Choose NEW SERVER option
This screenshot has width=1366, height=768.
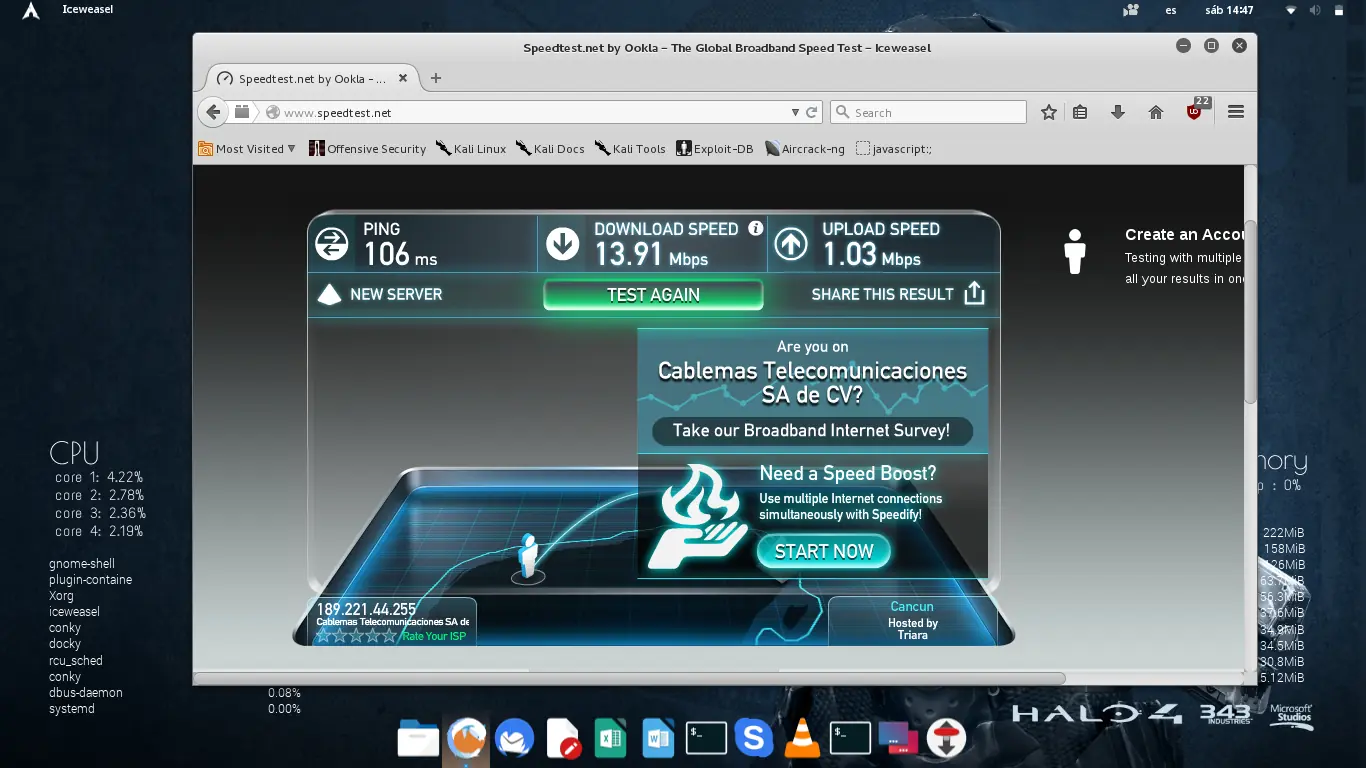tap(380, 294)
